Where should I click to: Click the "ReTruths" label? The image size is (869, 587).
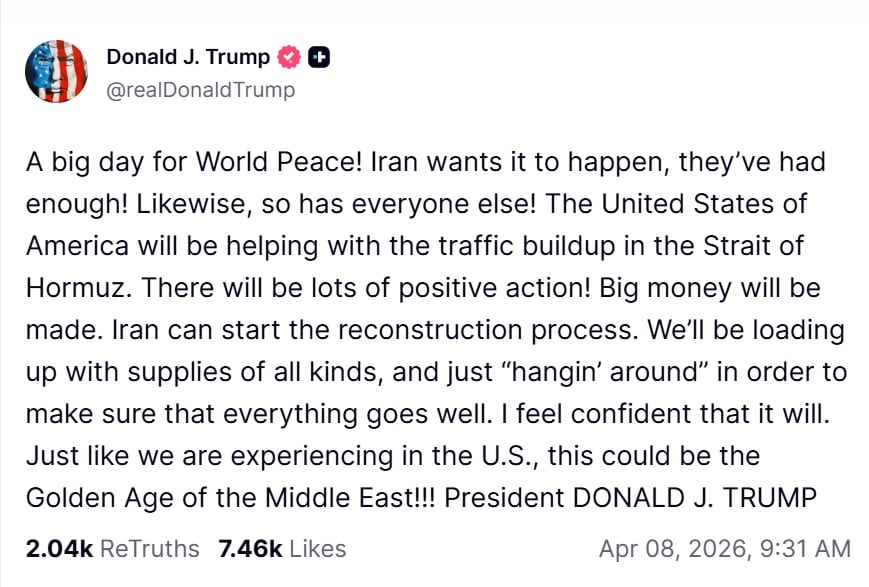(150, 548)
